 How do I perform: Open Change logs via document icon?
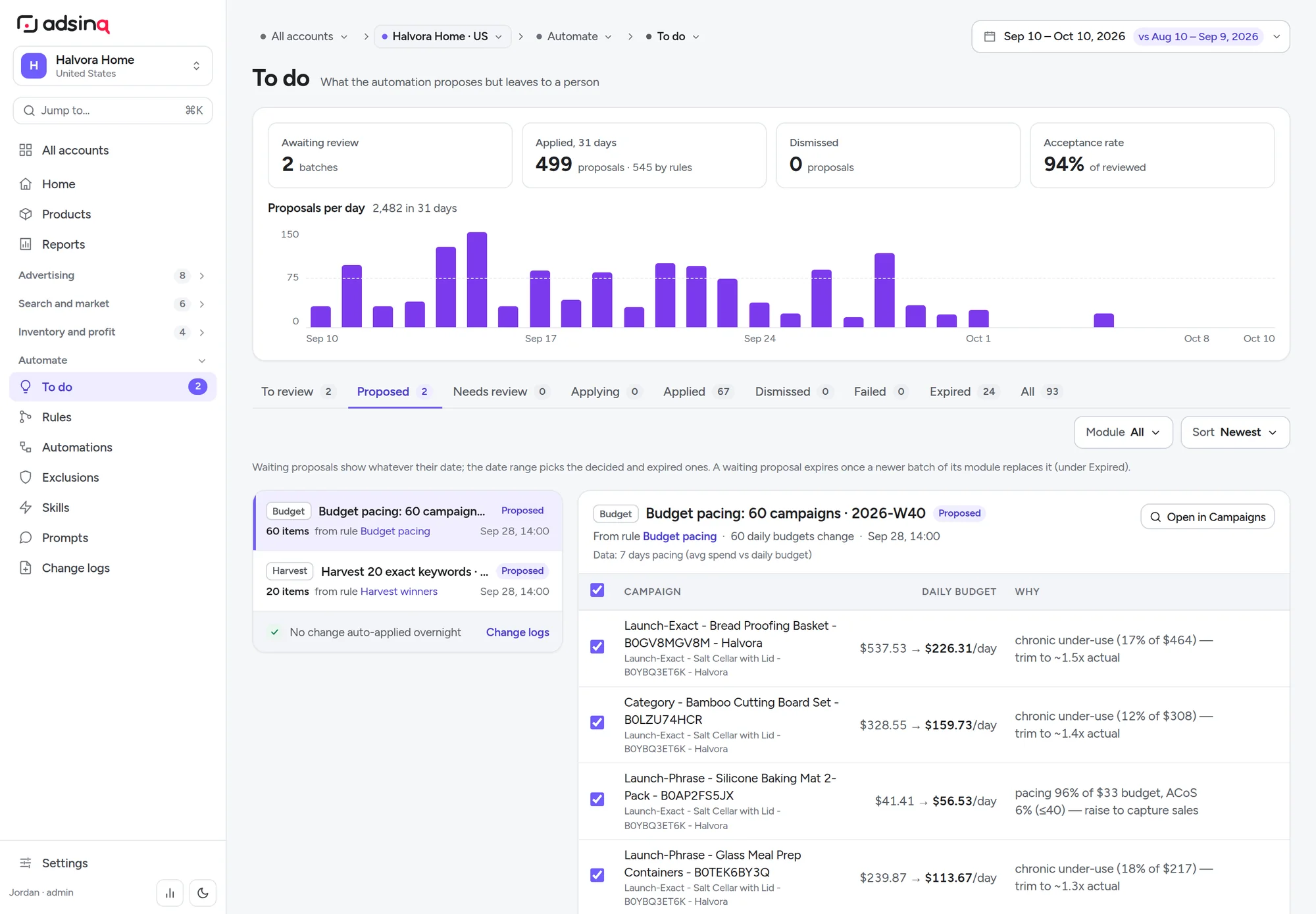[26, 568]
